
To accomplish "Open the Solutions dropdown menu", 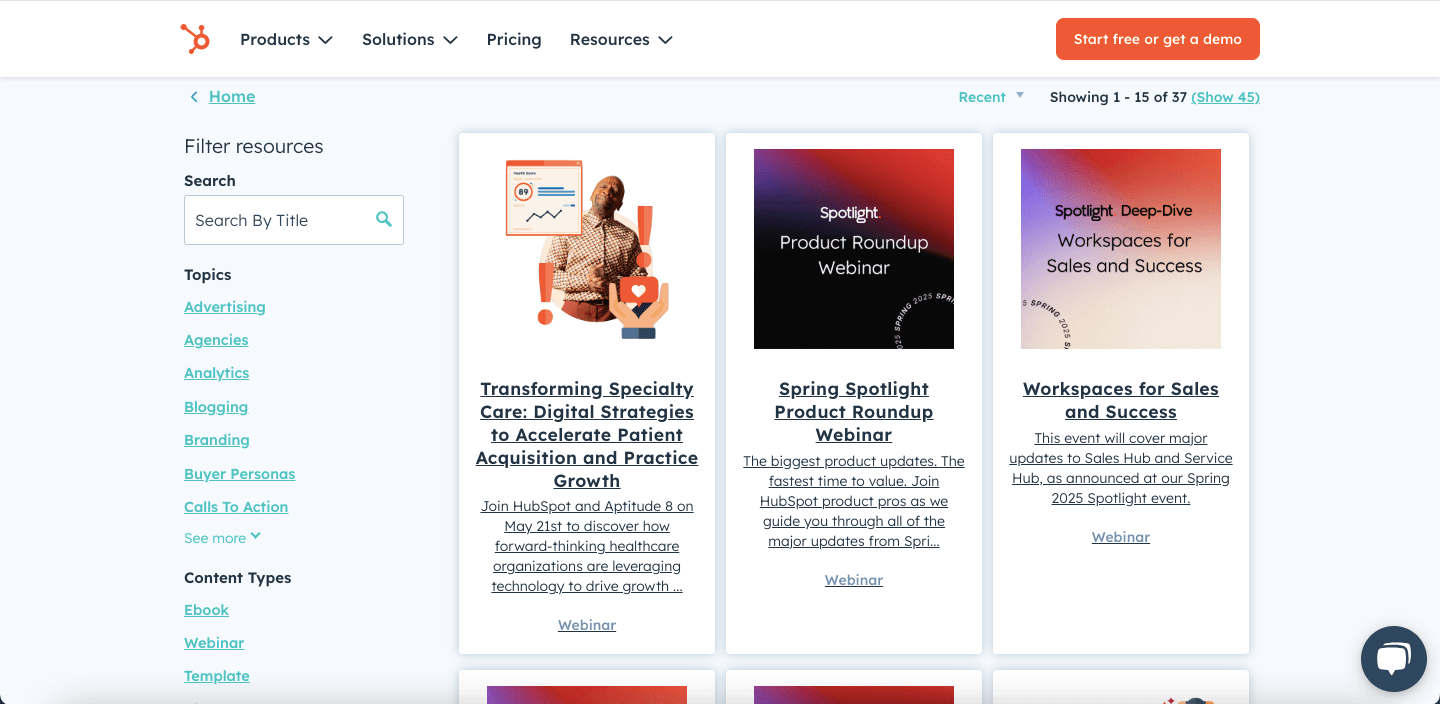I will (410, 39).
